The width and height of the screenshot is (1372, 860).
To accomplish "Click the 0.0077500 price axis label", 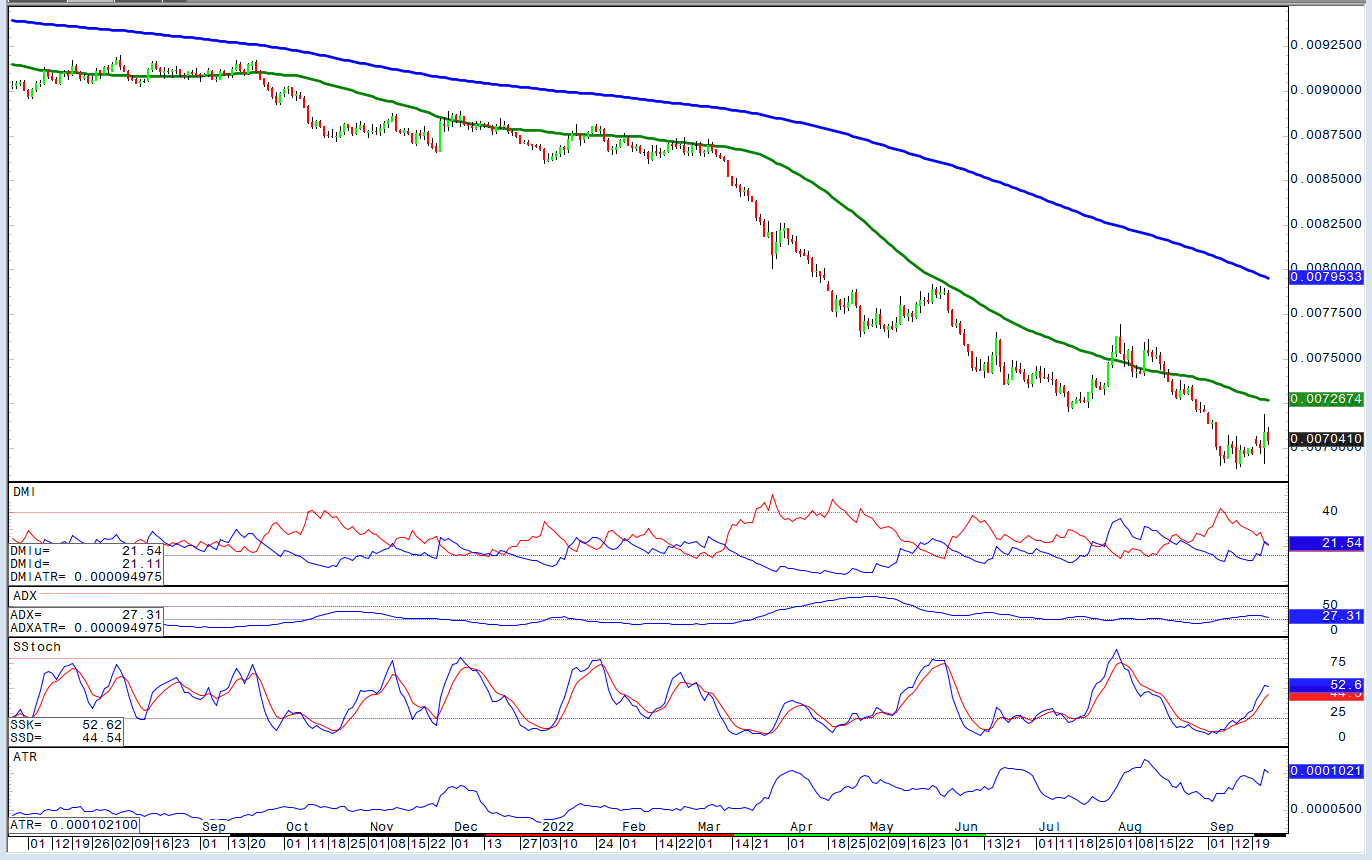I will click(x=1325, y=313).
